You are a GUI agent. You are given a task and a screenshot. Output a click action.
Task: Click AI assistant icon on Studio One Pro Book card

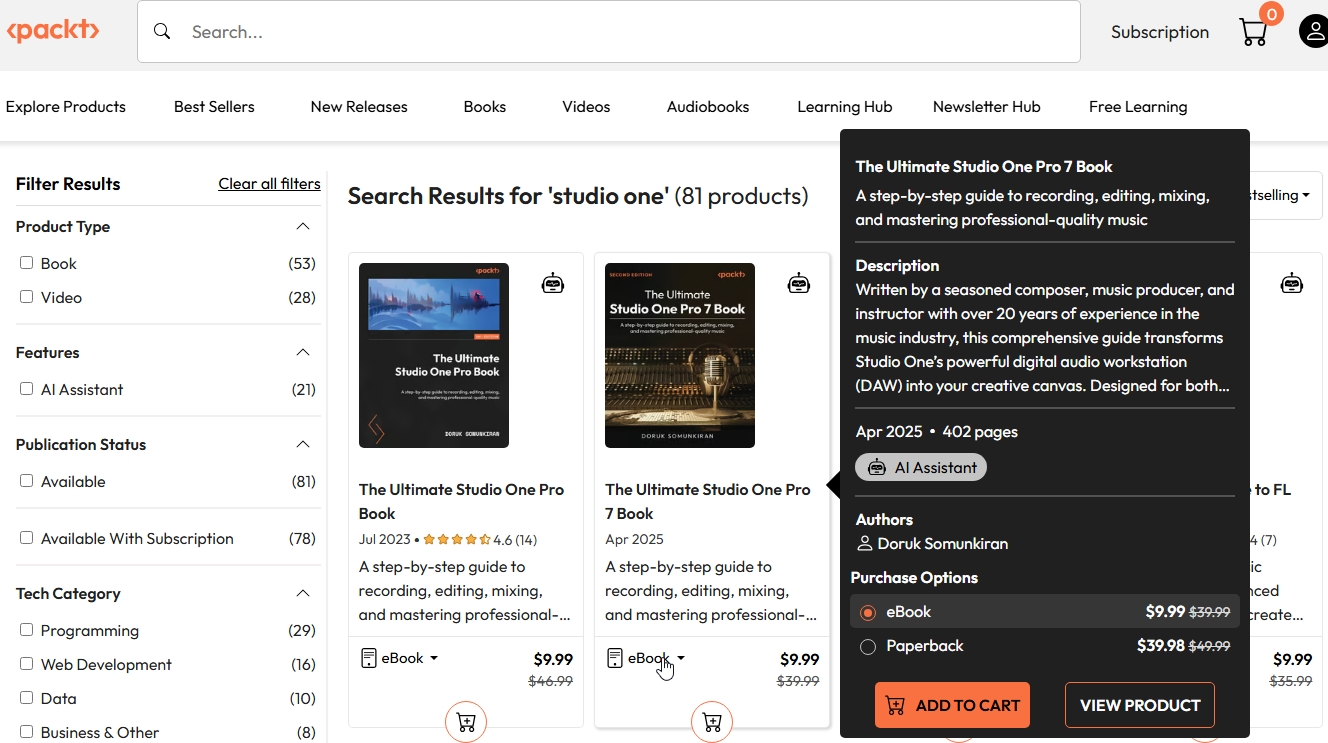coord(553,283)
